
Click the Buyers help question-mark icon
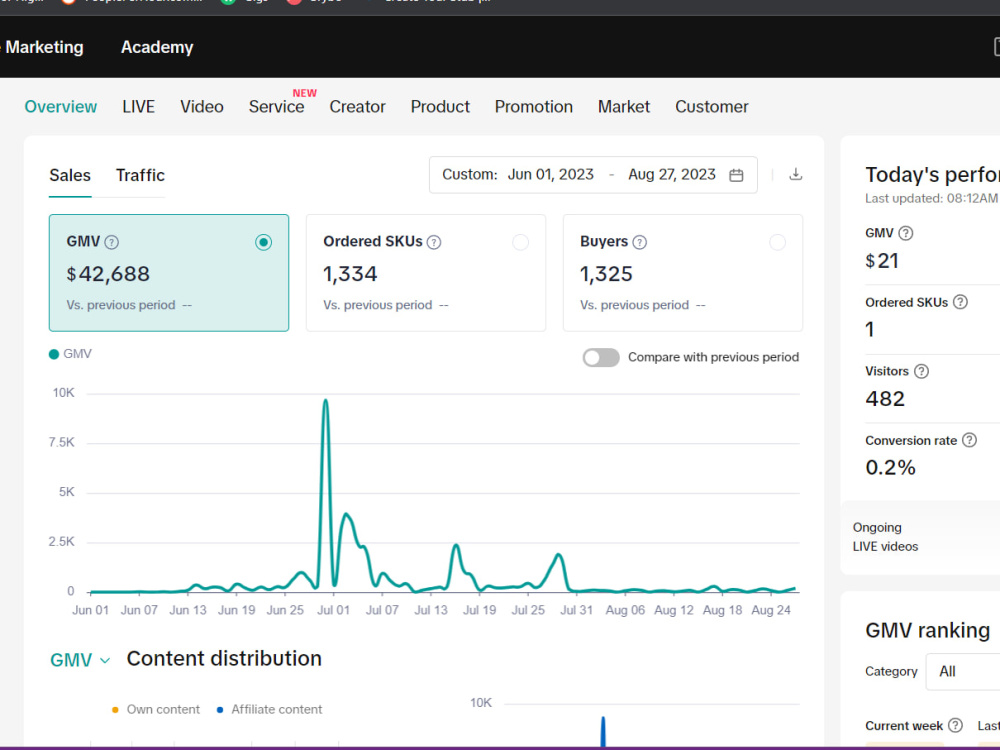tap(639, 242)
